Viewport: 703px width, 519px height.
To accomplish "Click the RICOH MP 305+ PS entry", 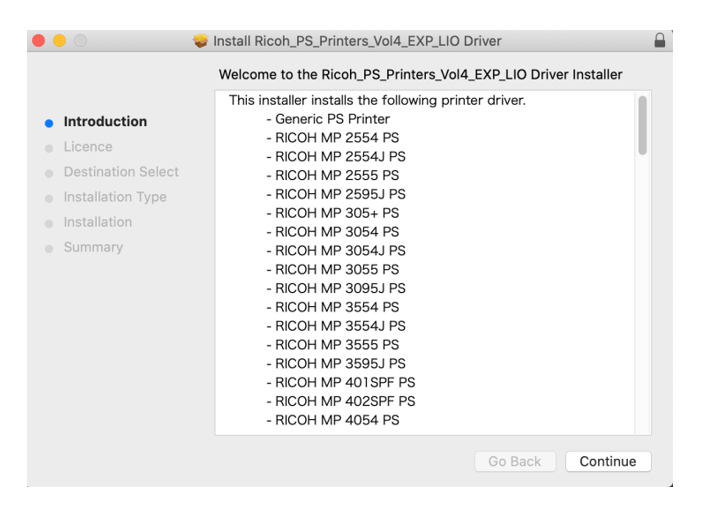I will pos(333,213).
